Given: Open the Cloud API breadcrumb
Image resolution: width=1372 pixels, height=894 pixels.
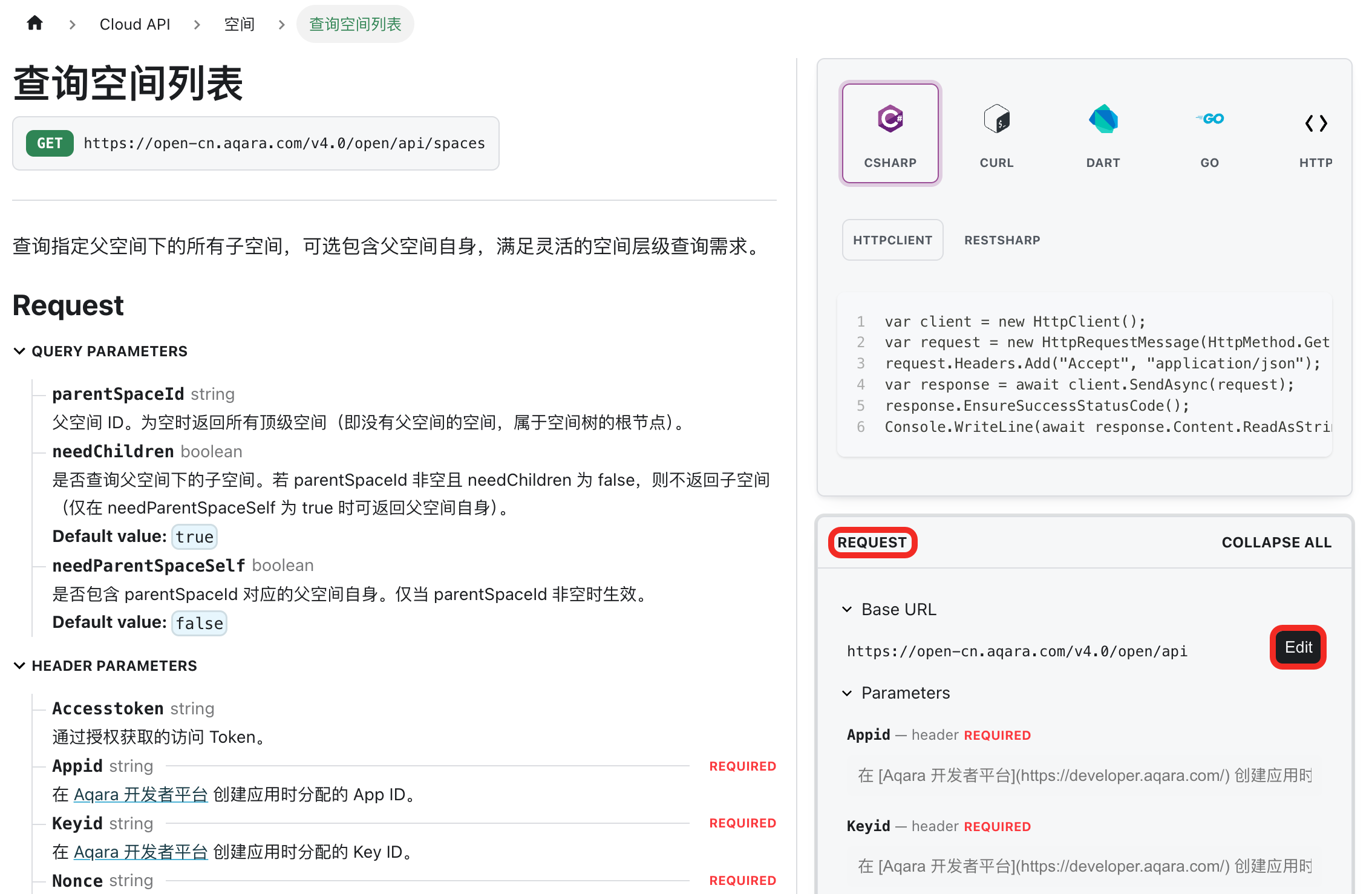Looking at the screenshot, I should click(135, 24).
